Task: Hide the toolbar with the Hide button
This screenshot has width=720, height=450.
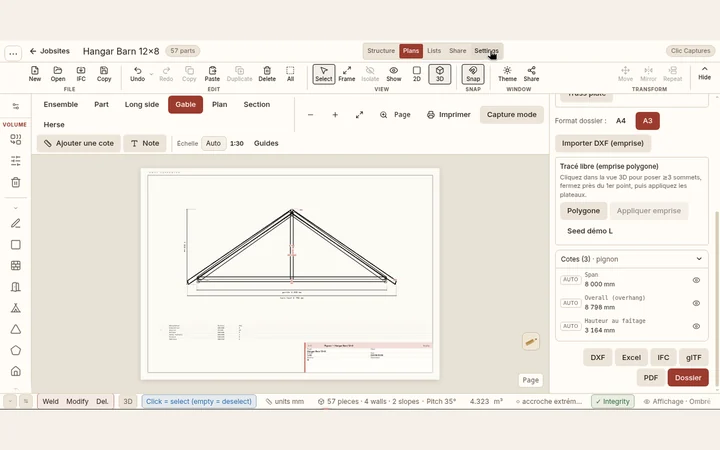Action: click(x=704, y=73)
